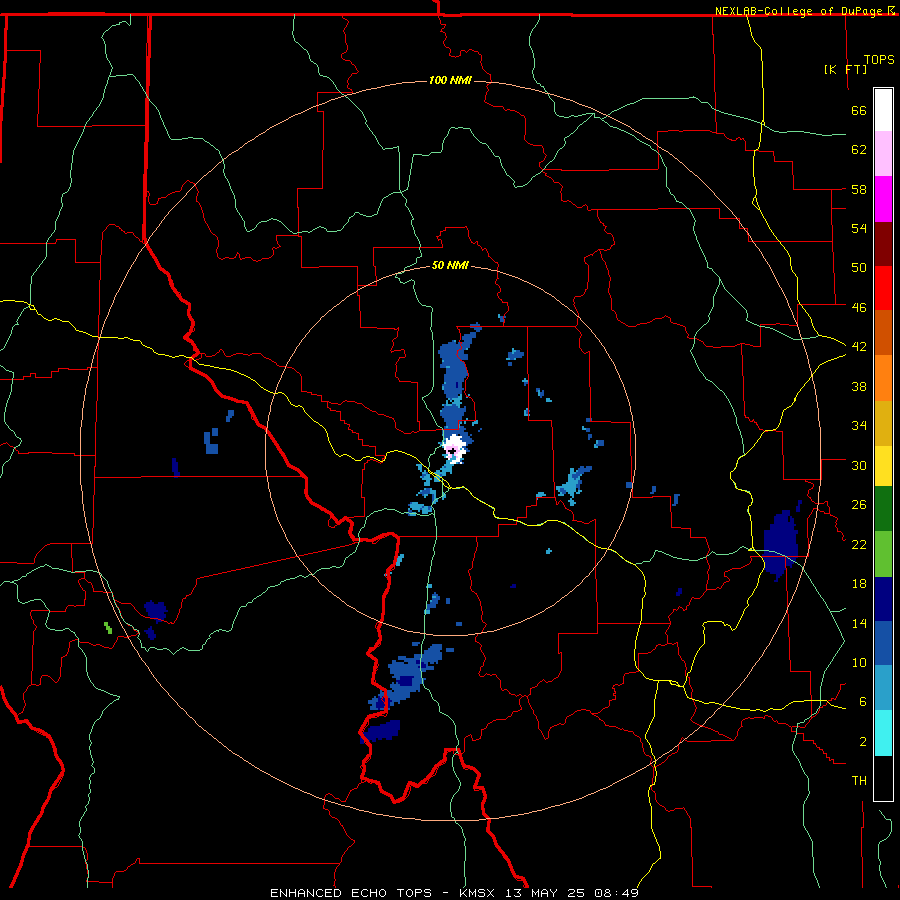Click the large navy echo blob on the east side
900x900 pixels.
click(x=781, y=544)
